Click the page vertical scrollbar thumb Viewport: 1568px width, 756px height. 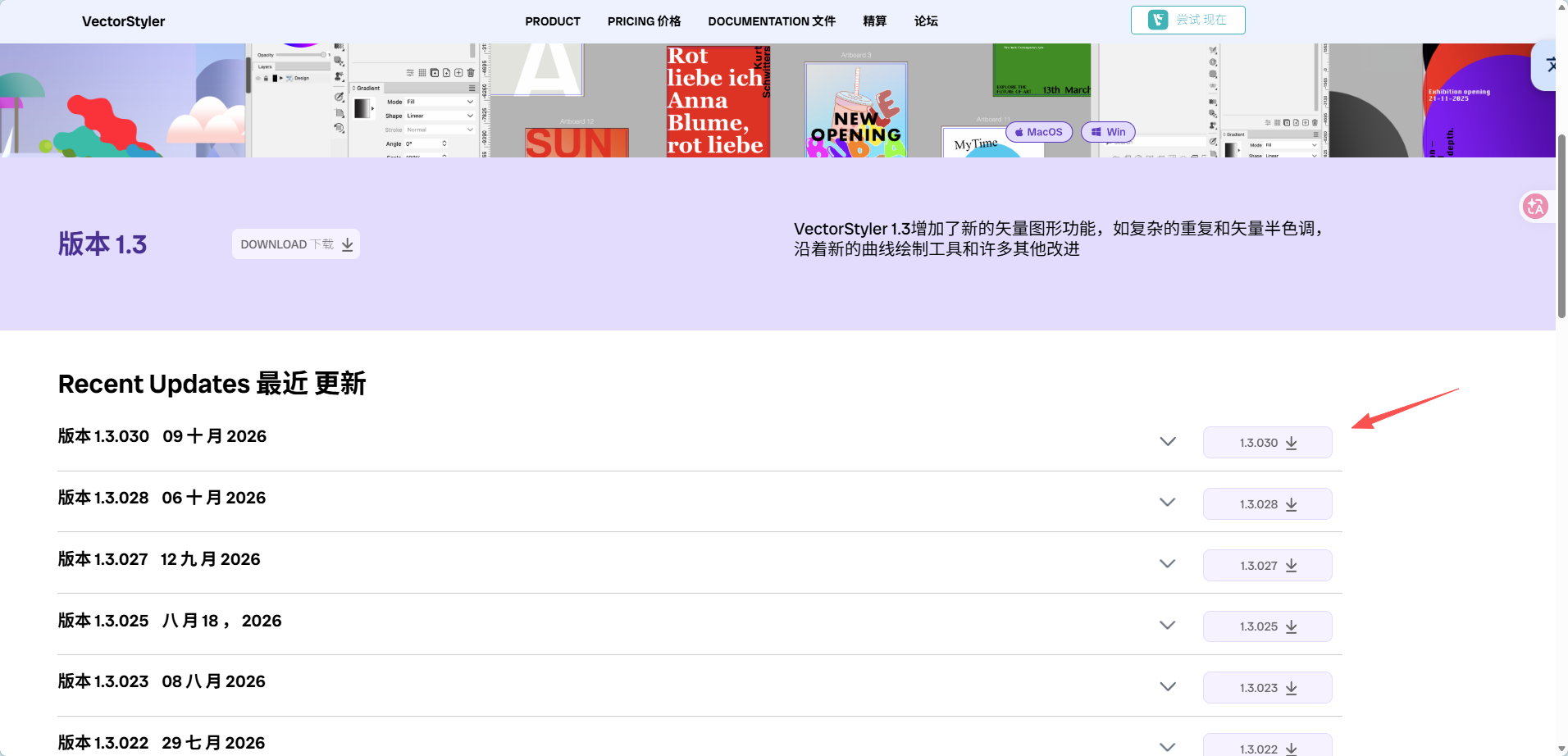point(1561,225)
